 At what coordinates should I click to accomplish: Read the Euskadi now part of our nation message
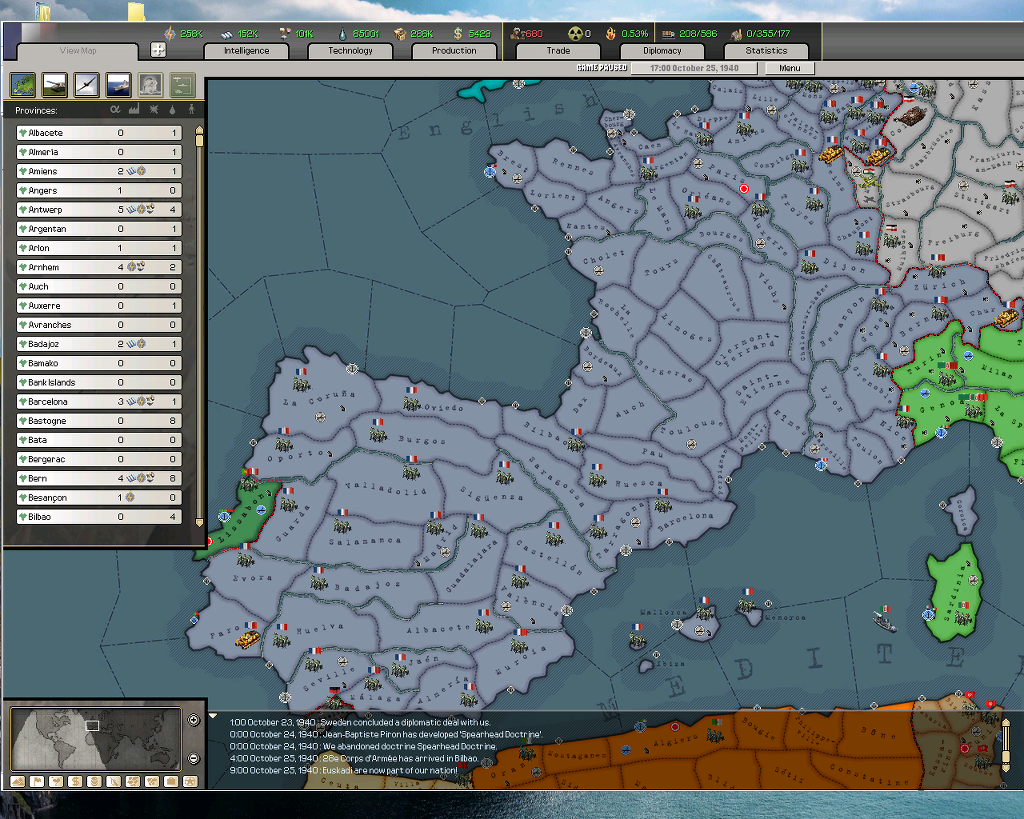[344, 770]
